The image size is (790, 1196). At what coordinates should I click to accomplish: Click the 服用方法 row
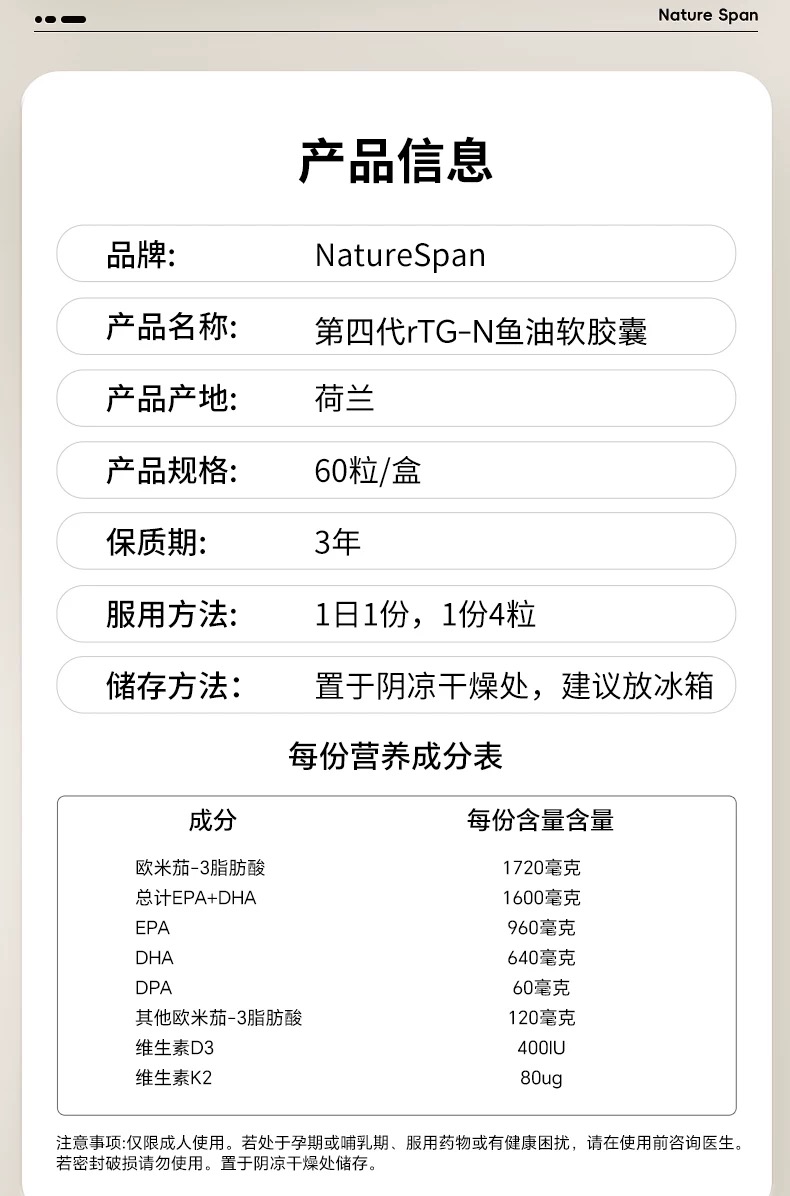(x=396, y=614)
